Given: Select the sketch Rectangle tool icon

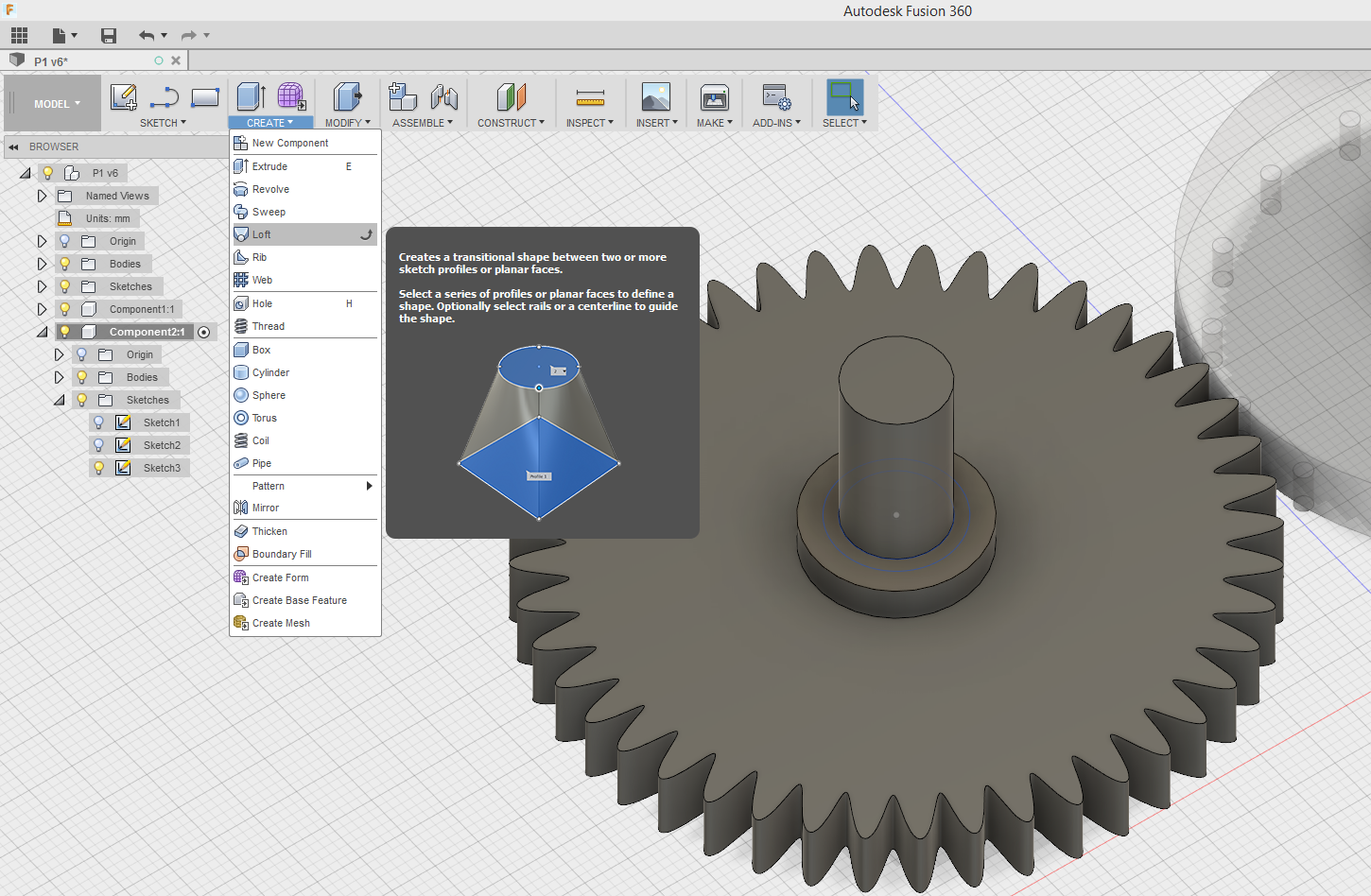Looking at the screenshot, I should [205, 97].
